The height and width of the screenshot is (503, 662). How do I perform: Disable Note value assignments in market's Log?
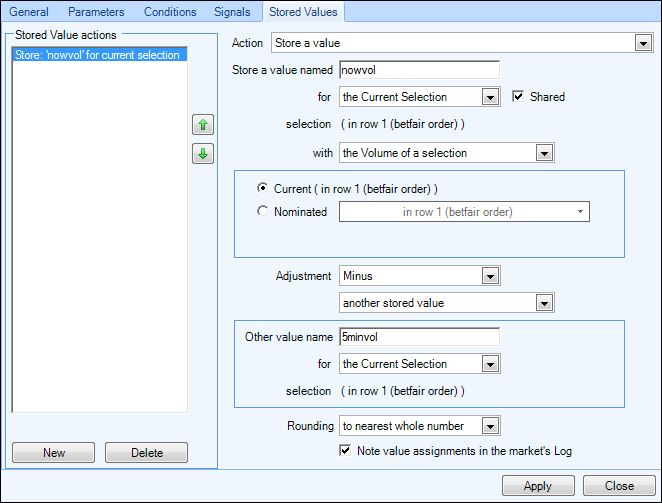(345, 450)
